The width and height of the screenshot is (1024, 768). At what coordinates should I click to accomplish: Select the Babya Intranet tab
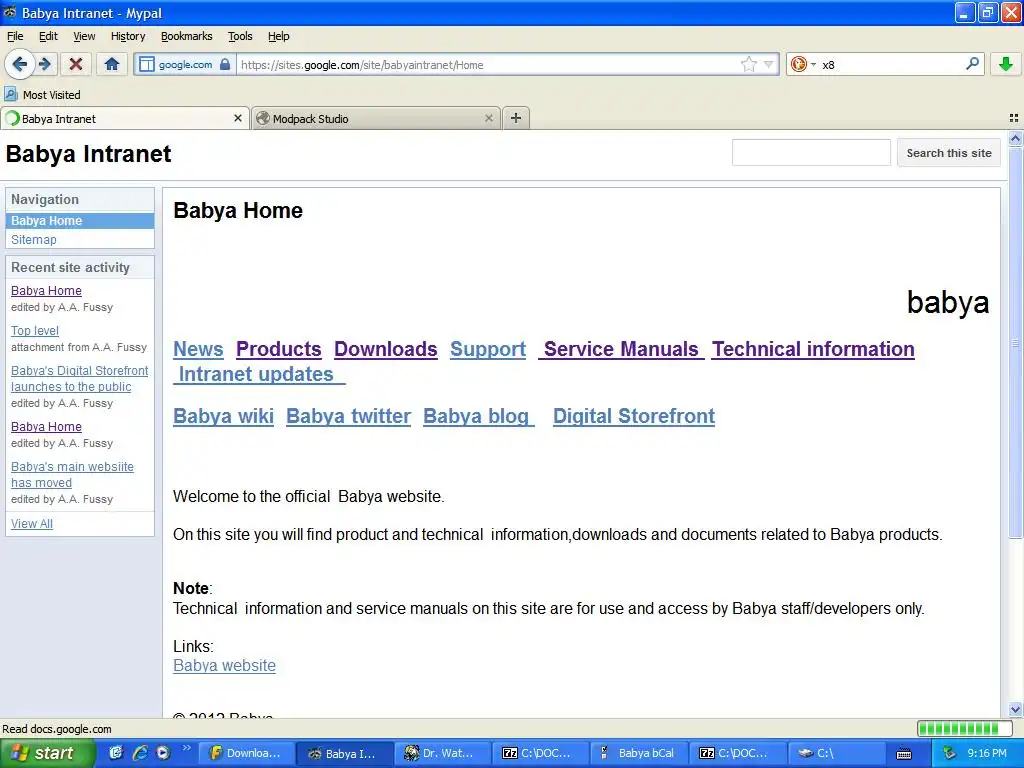(125, 118)
